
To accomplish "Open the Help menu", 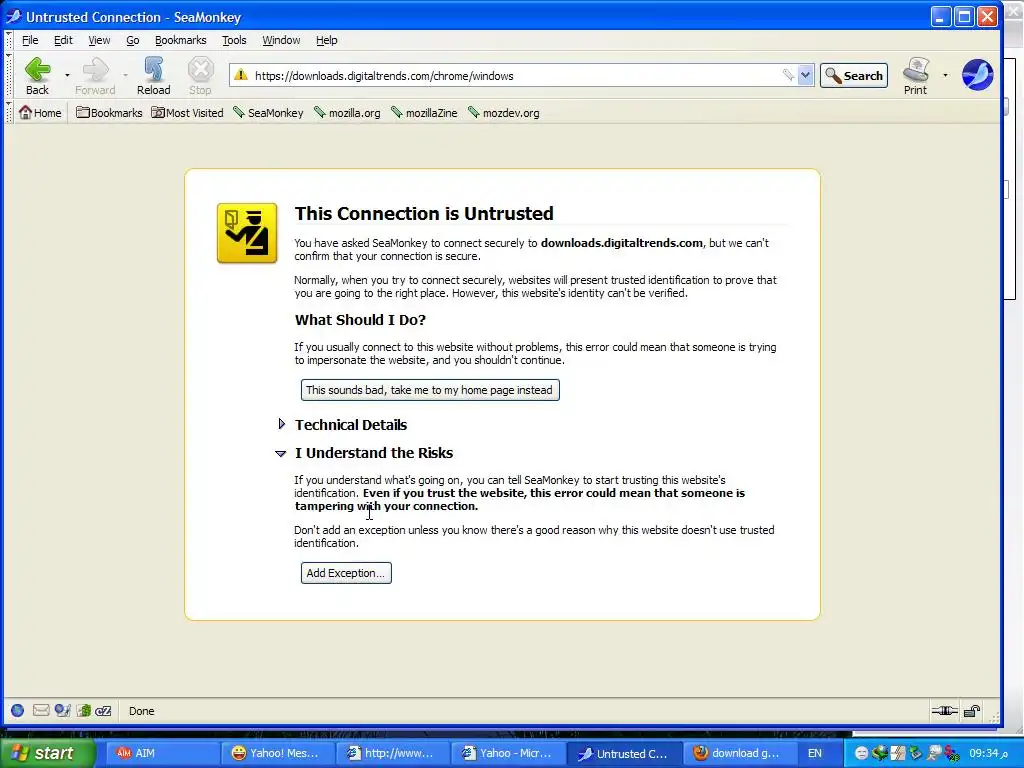I will coord(327,40).
